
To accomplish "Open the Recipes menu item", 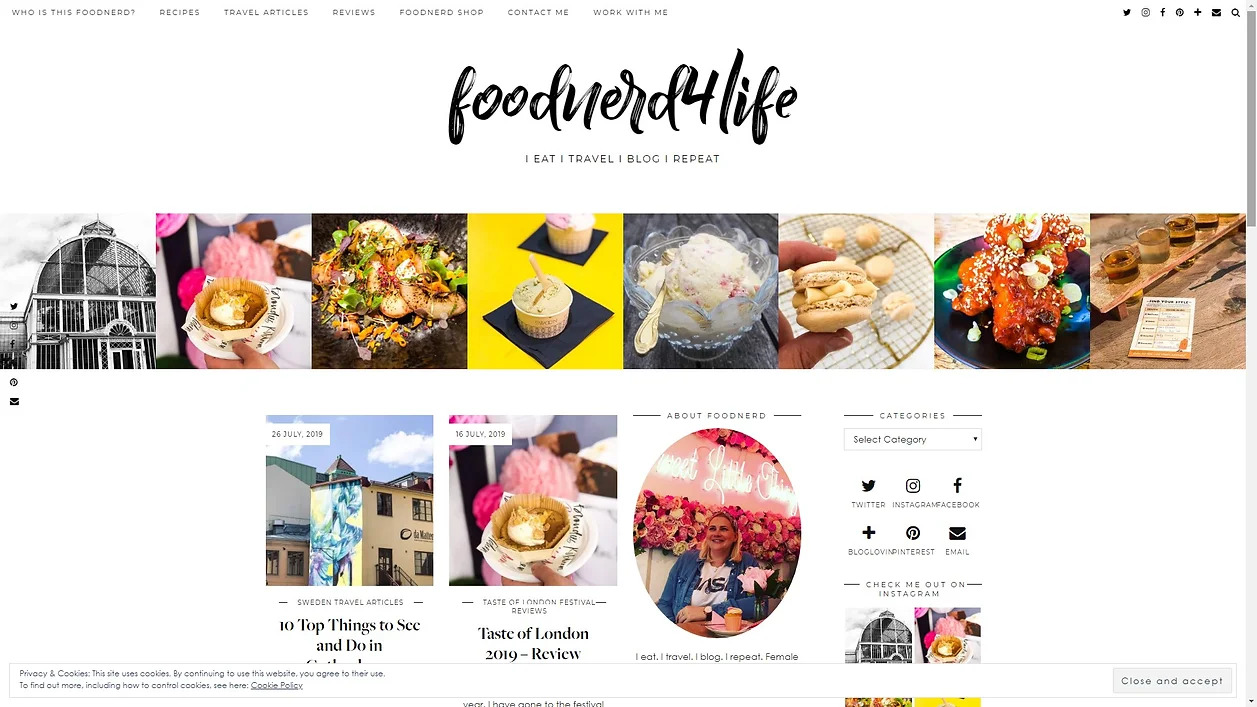I will 180,13.
